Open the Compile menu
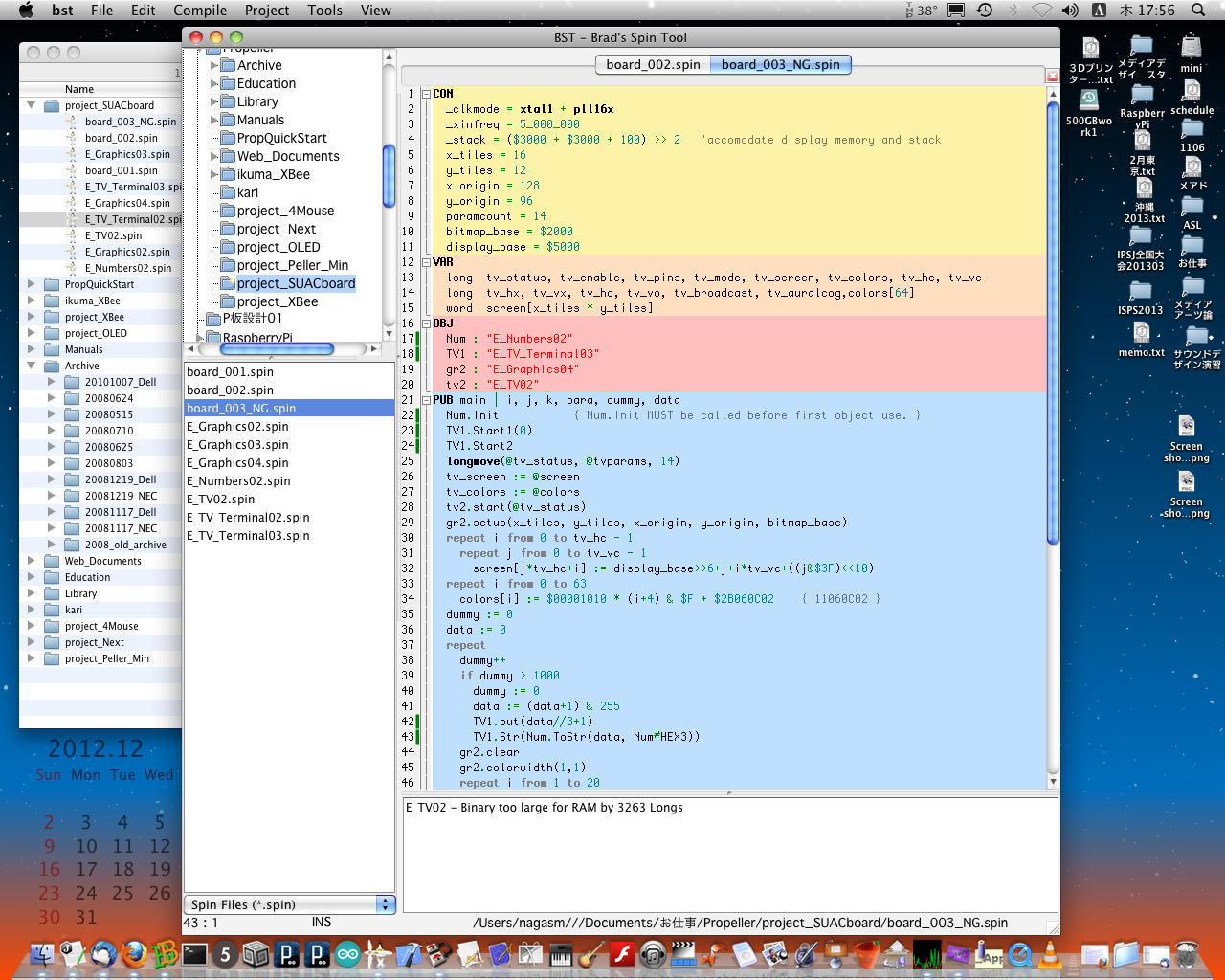 [200, 11]
